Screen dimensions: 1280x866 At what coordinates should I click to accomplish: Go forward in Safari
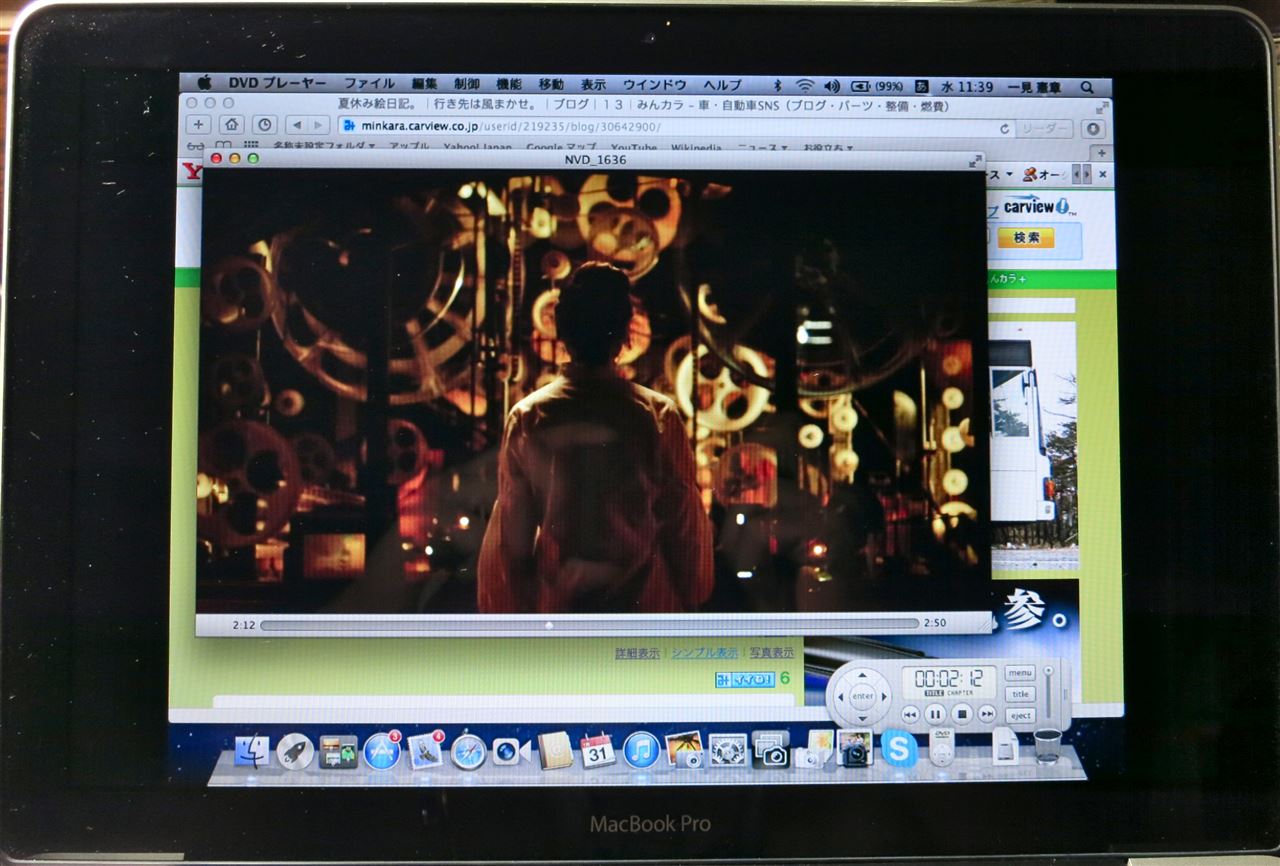318,125
